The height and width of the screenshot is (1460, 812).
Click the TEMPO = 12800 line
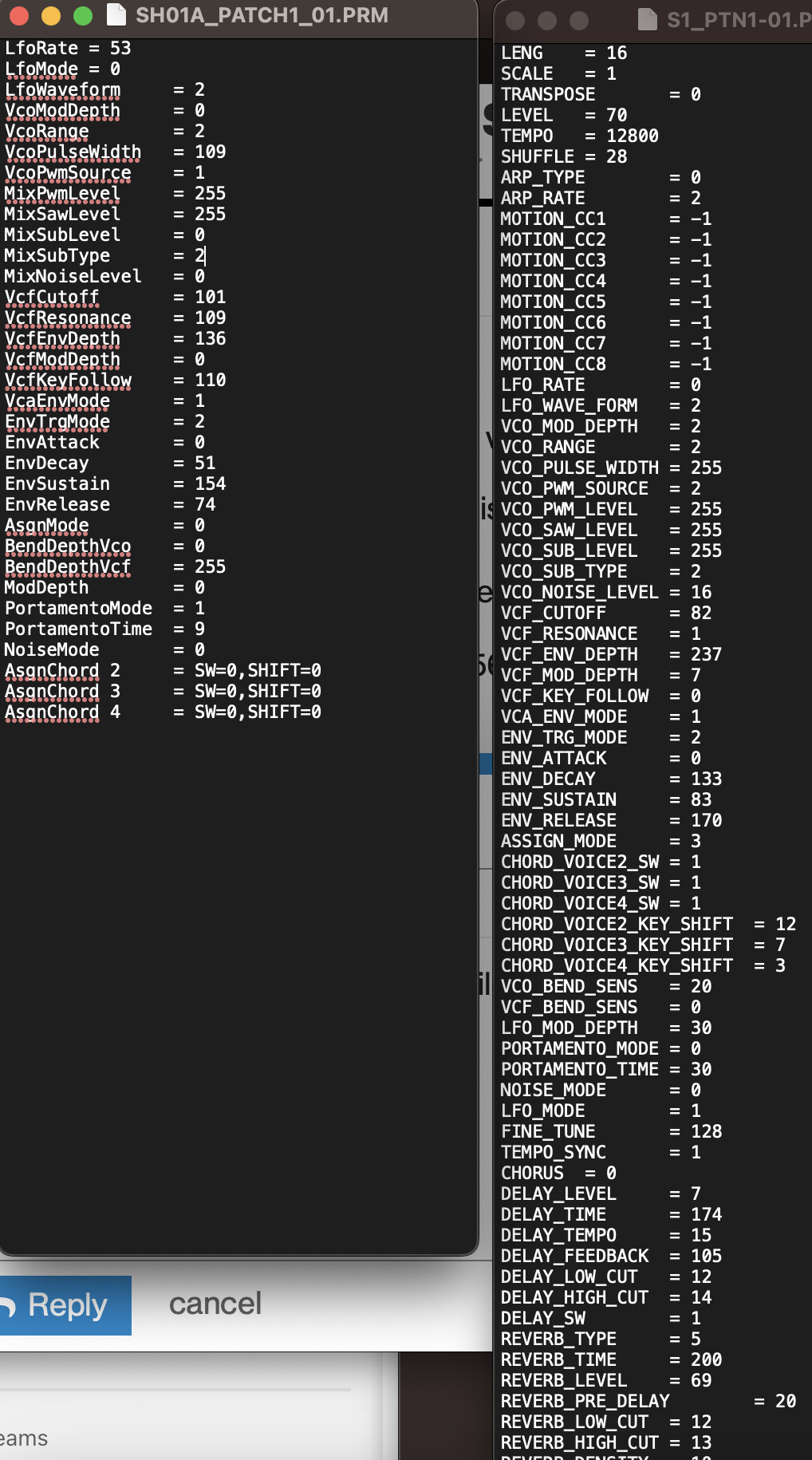[580, 136]
